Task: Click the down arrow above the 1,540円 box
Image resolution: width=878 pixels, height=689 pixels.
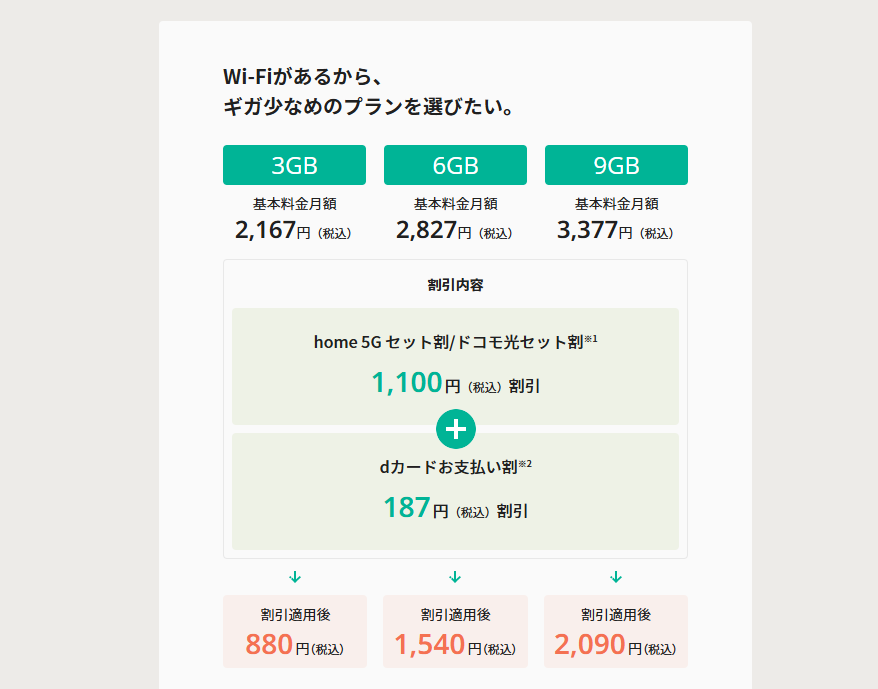Action: 455,577
